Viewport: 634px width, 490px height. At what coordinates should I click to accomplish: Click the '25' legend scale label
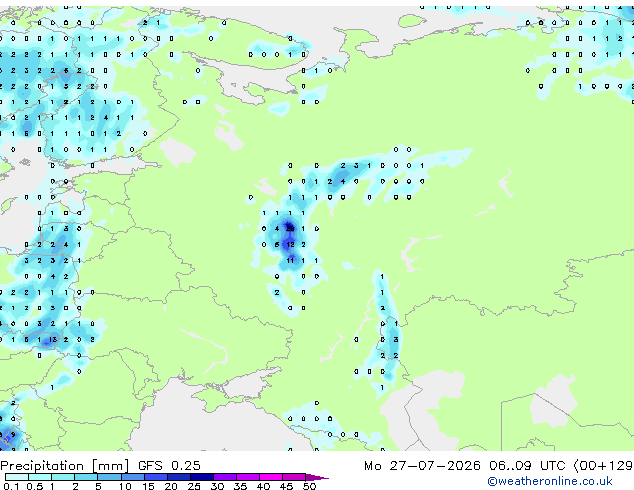pos(194,486)
